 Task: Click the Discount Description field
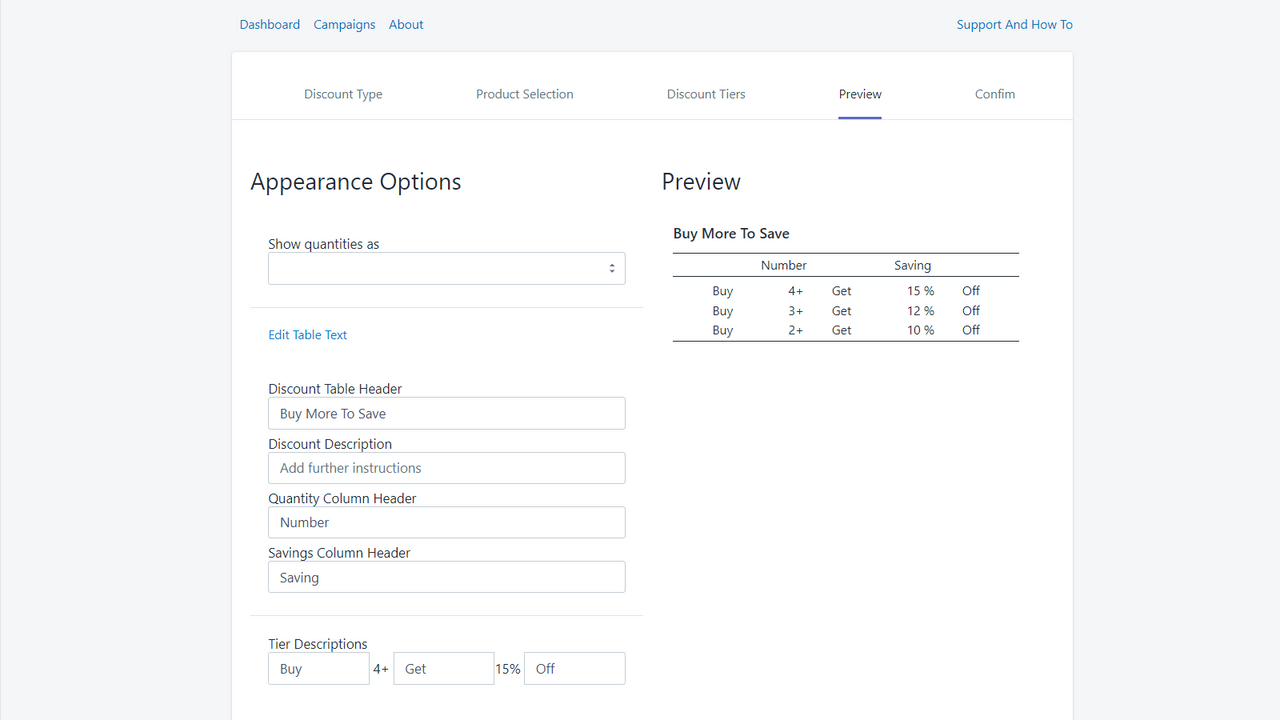(x=446, y=467)
